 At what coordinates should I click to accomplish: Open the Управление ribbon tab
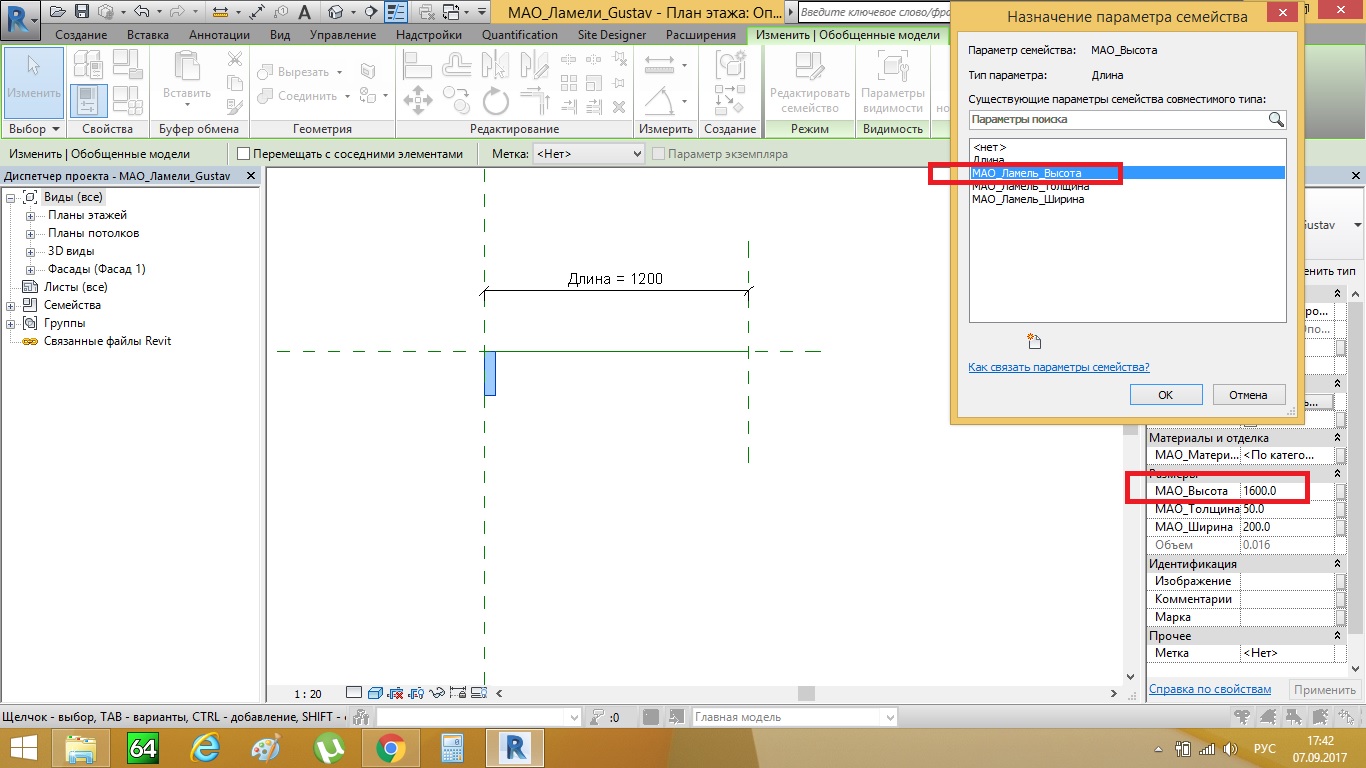click(x=343, y=35)
